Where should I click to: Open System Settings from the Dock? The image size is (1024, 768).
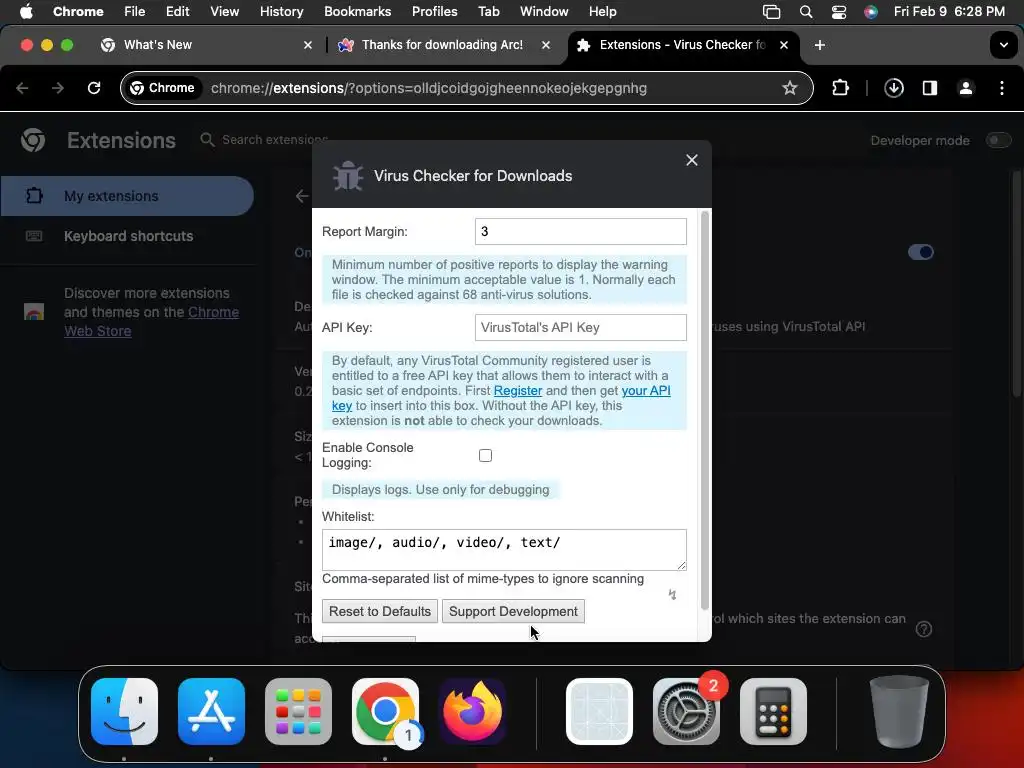tap(686, 711)
